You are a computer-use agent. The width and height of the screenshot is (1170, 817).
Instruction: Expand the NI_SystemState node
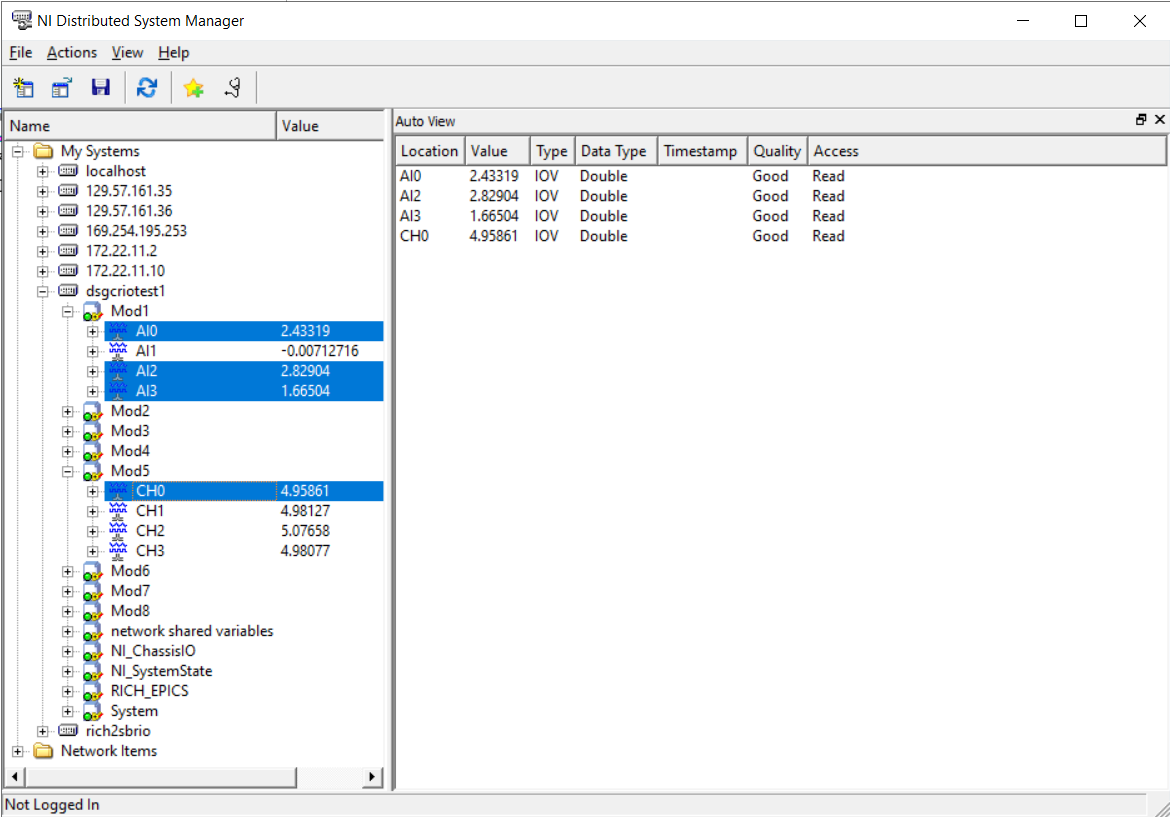click(67, 672)
